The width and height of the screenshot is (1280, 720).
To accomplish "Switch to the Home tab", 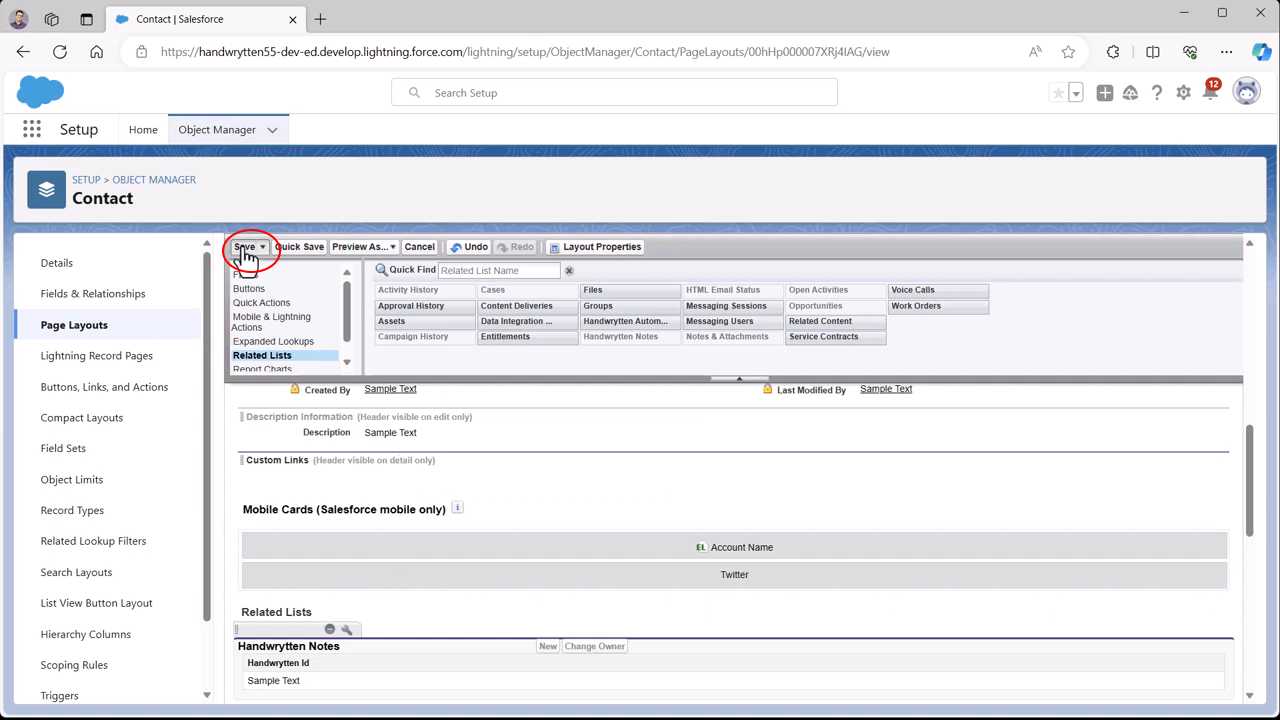I will point(143,130).
